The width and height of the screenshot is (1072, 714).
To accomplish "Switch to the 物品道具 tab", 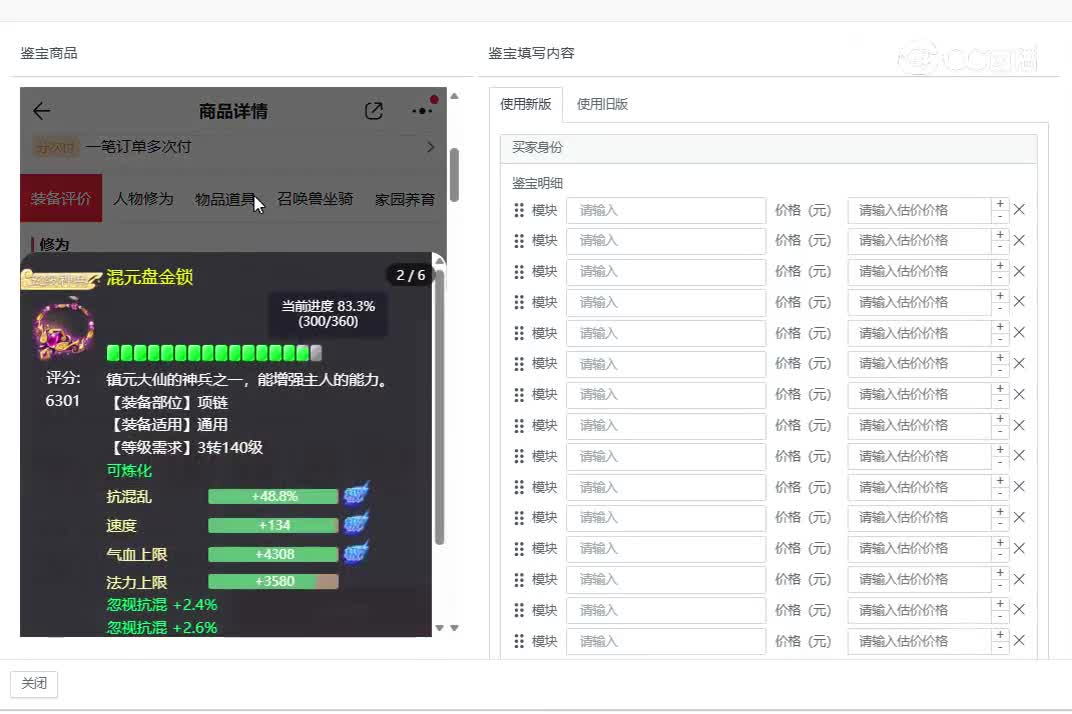I will pos(224,199).
